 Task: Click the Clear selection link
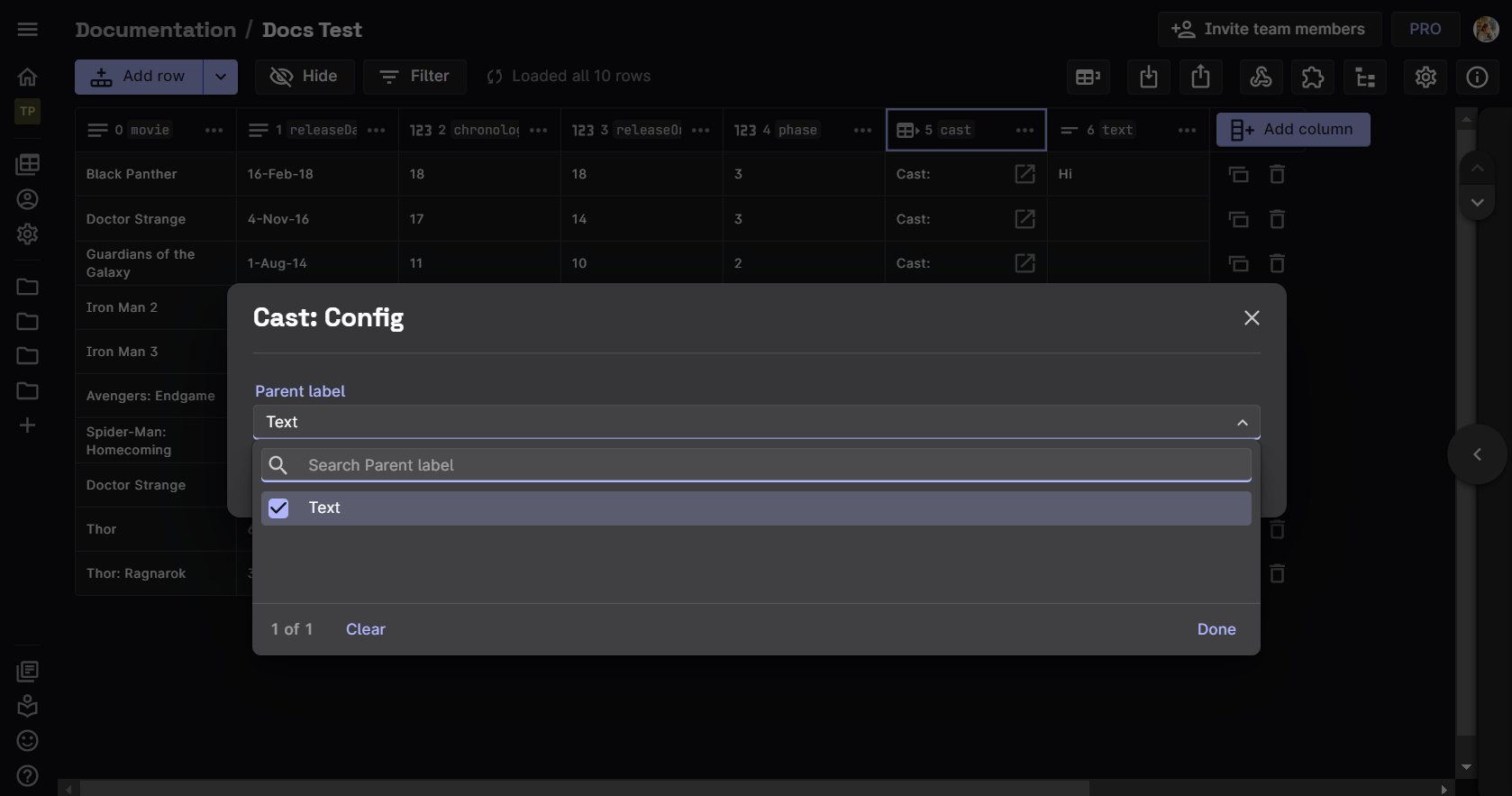pyautogui.click(x=365, y=629)
